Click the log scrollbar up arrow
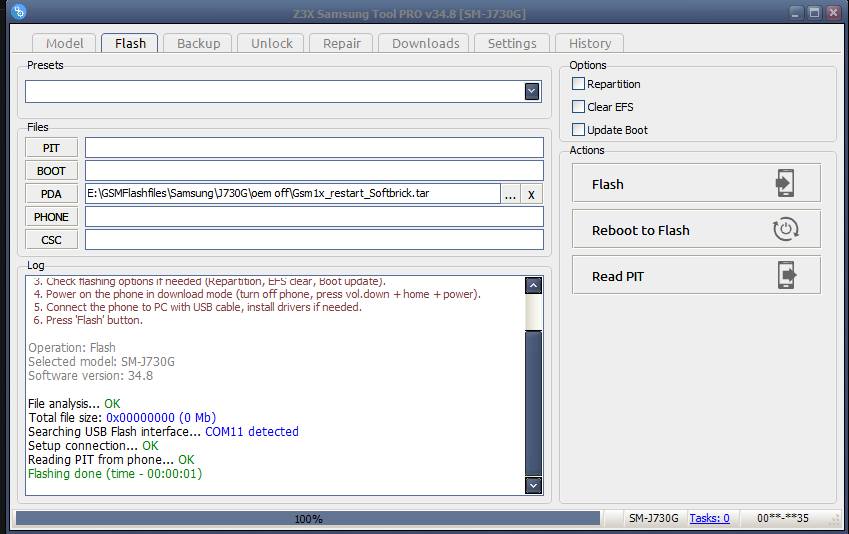Viewport: 849px width, 534px height. click(533, 285)
